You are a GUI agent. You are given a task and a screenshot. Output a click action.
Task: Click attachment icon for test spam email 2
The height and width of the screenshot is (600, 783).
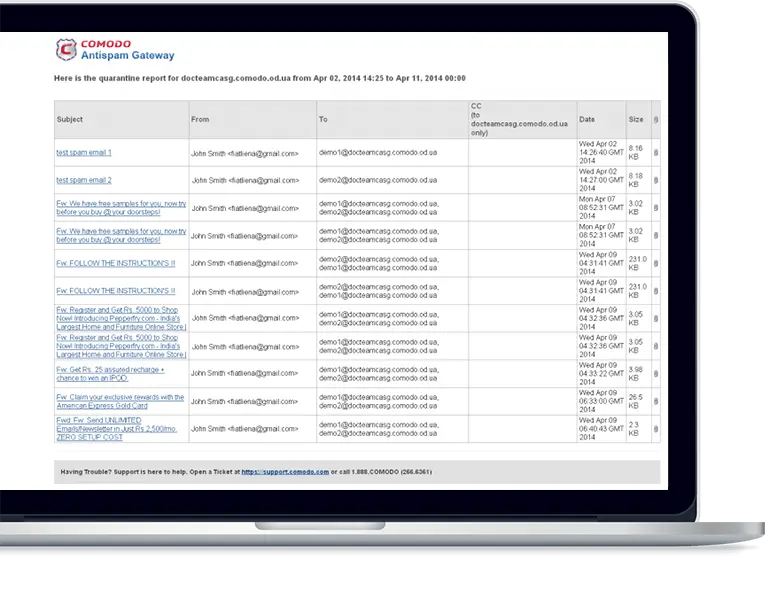pos(656,180)
